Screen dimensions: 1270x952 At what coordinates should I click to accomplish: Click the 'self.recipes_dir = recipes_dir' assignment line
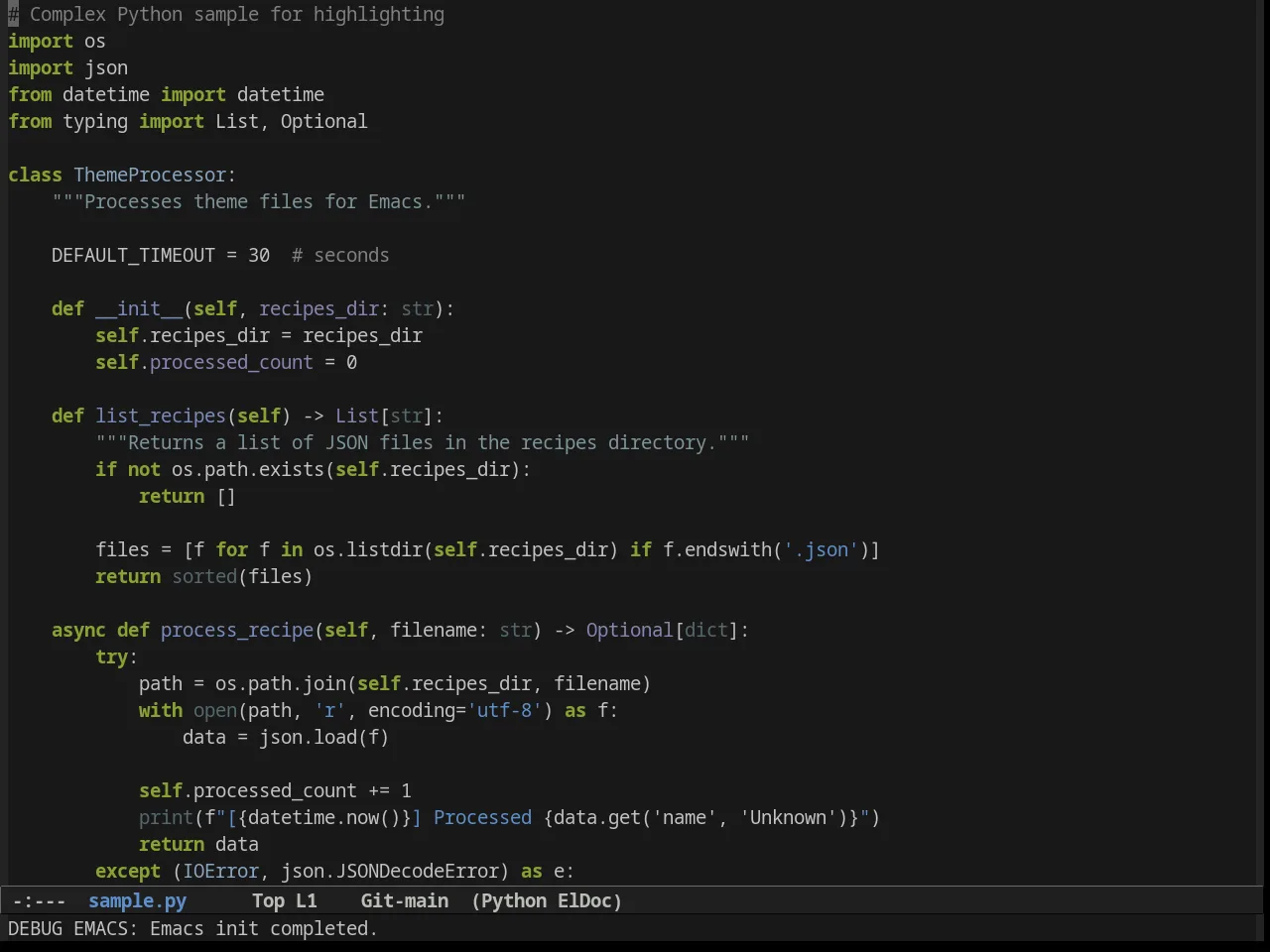[x=259, y=335]
